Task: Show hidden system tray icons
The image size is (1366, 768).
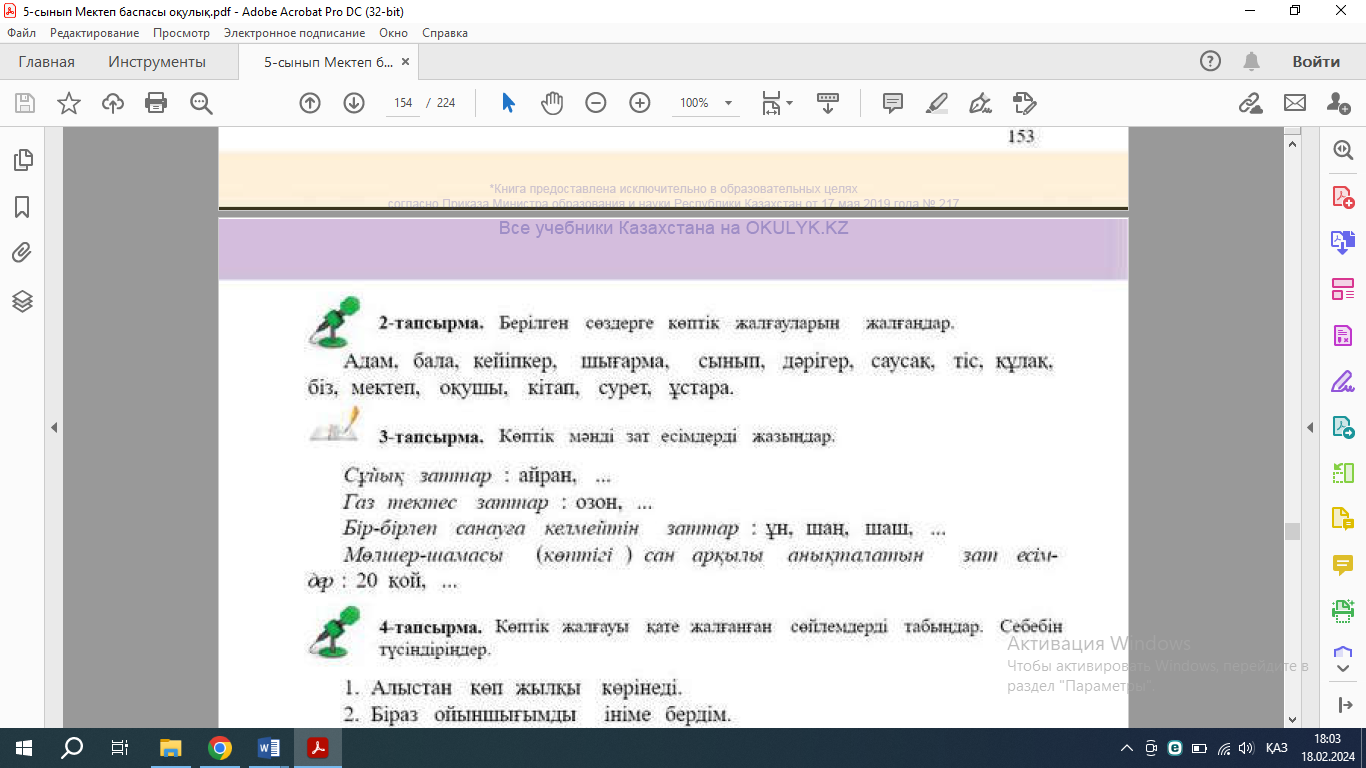Action: point(1127,748)
